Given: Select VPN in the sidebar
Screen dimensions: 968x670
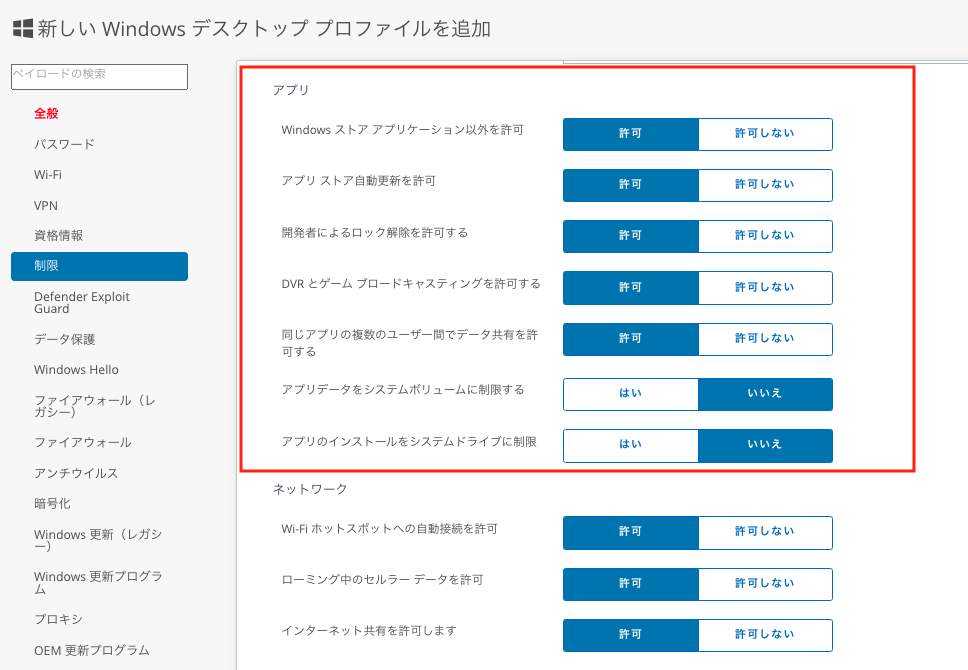Looking at the screenshot, I should click(x=46, y=206).
